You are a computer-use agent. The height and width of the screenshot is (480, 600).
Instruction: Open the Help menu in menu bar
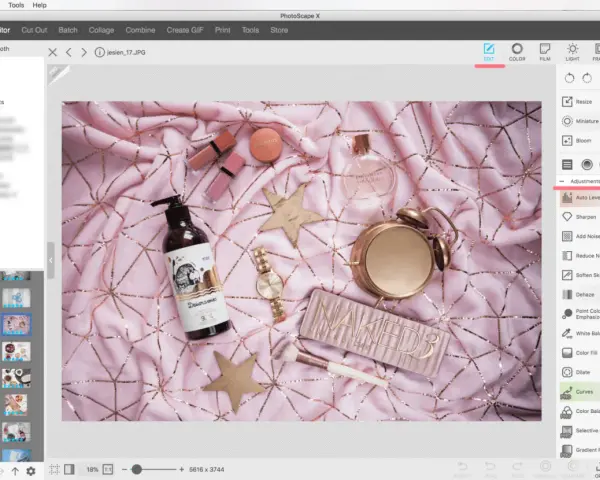point(39,5)
